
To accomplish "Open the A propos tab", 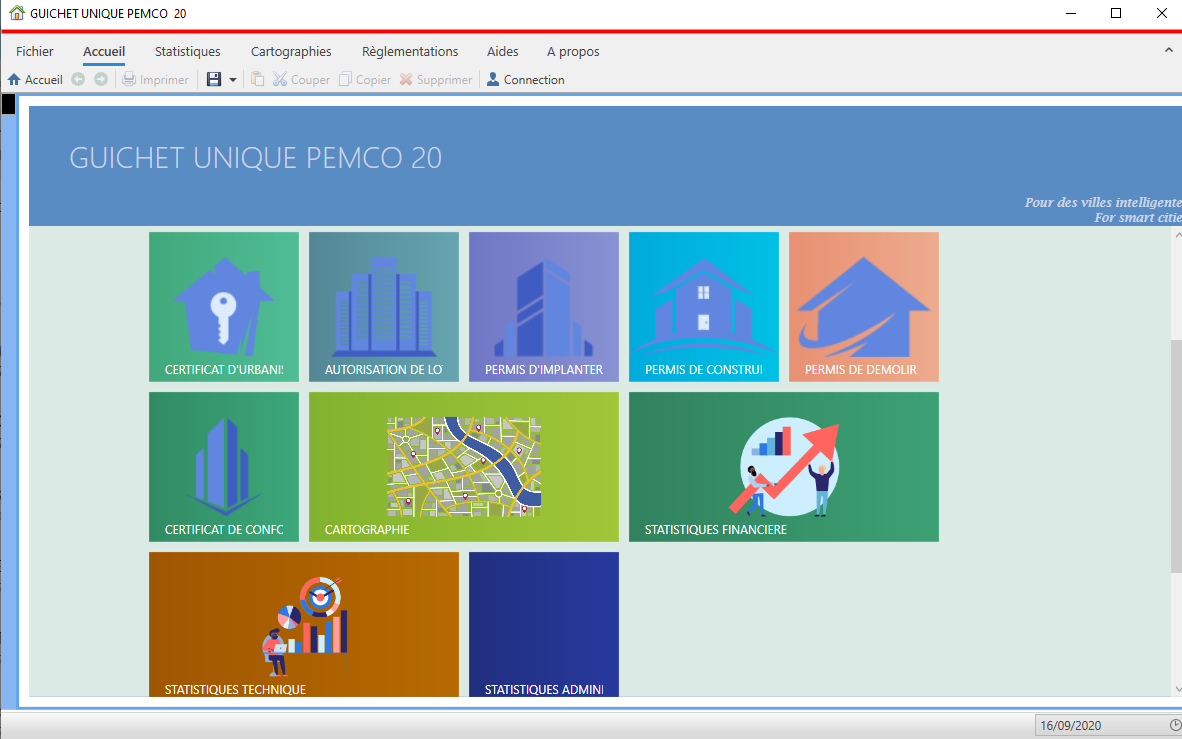I will pos(574,51).
